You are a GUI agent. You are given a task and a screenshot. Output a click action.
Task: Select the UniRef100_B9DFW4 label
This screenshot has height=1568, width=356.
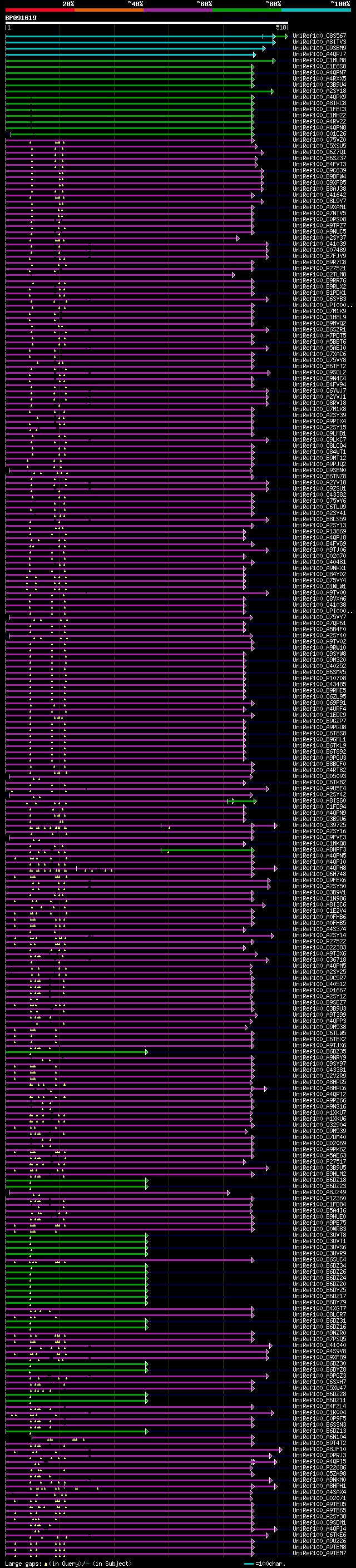tap(319, 176)
